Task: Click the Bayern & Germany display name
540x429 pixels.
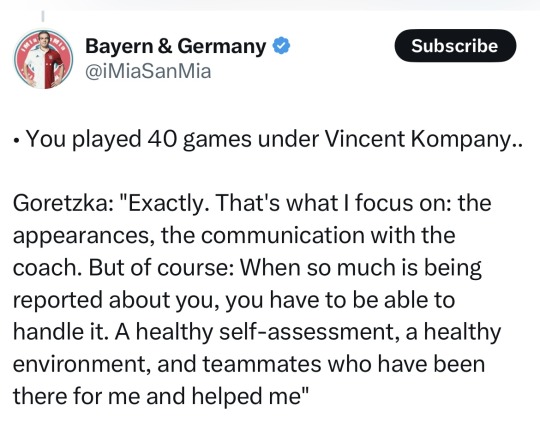Action: [x=176, y=46]
